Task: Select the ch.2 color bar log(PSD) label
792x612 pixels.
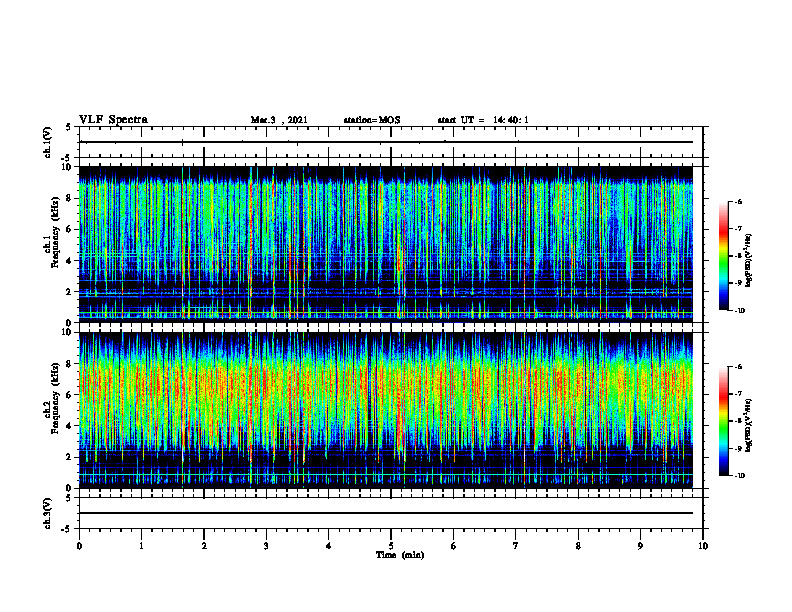Action: click(749, 424)
